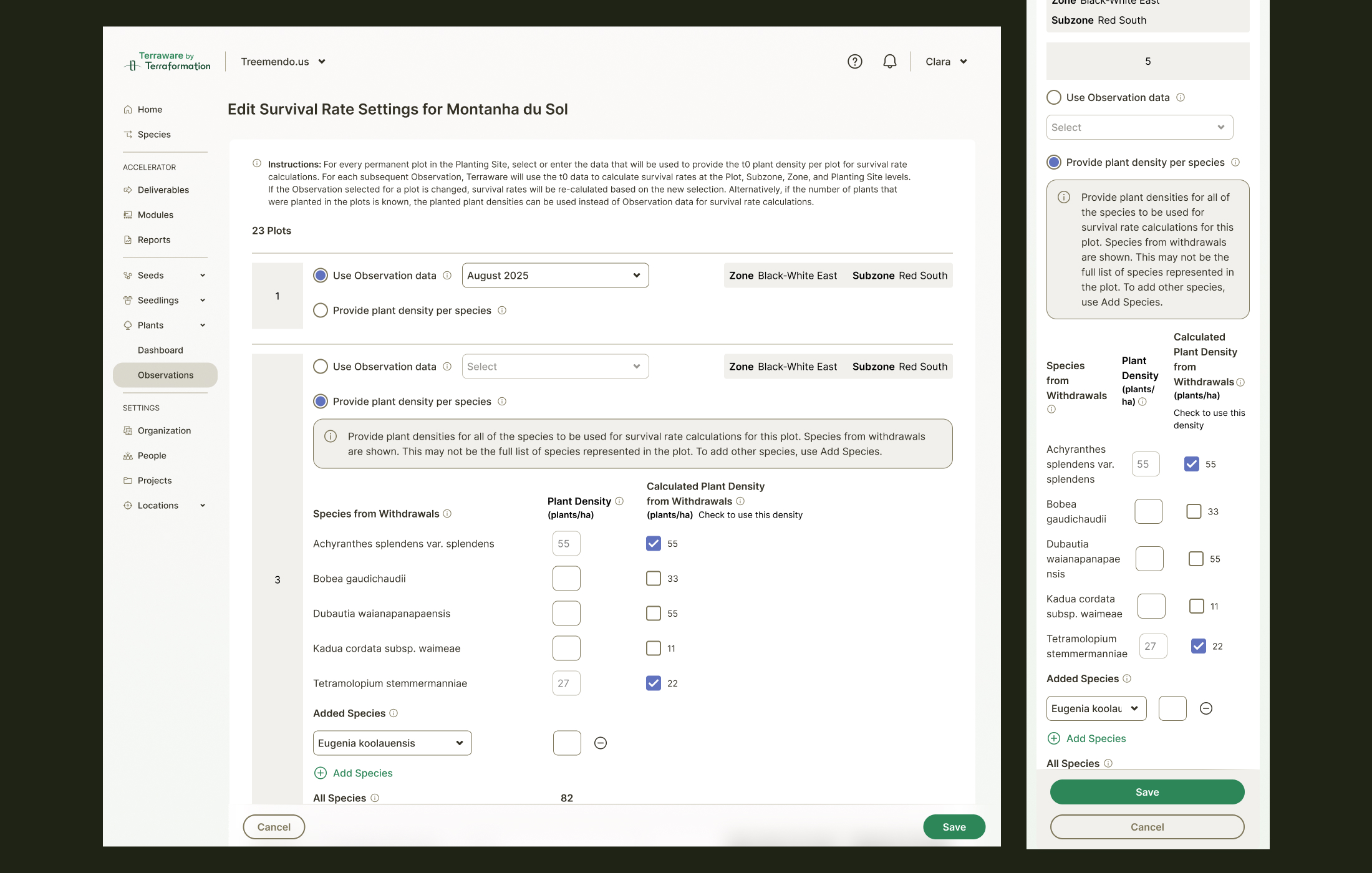Open the August 2025 observation dropdown
Screen dimensions: 1372x873
(x=554, y=275)
